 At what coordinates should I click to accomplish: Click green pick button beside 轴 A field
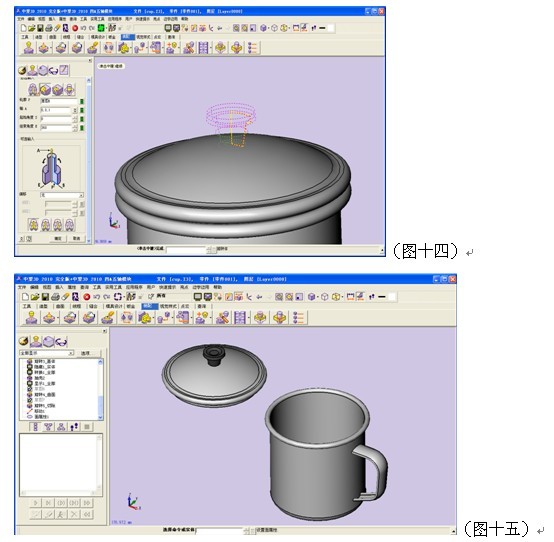[82, 110]
